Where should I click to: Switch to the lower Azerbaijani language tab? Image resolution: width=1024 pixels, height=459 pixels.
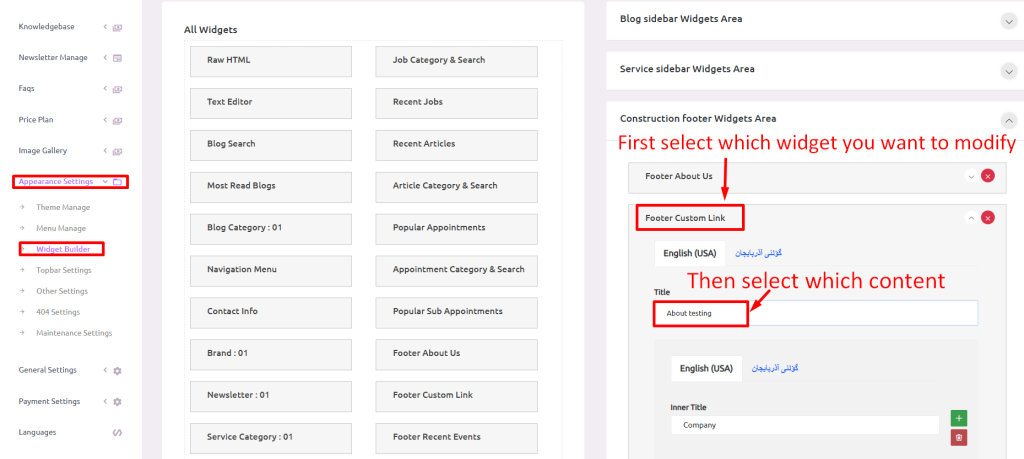point(775,368)
